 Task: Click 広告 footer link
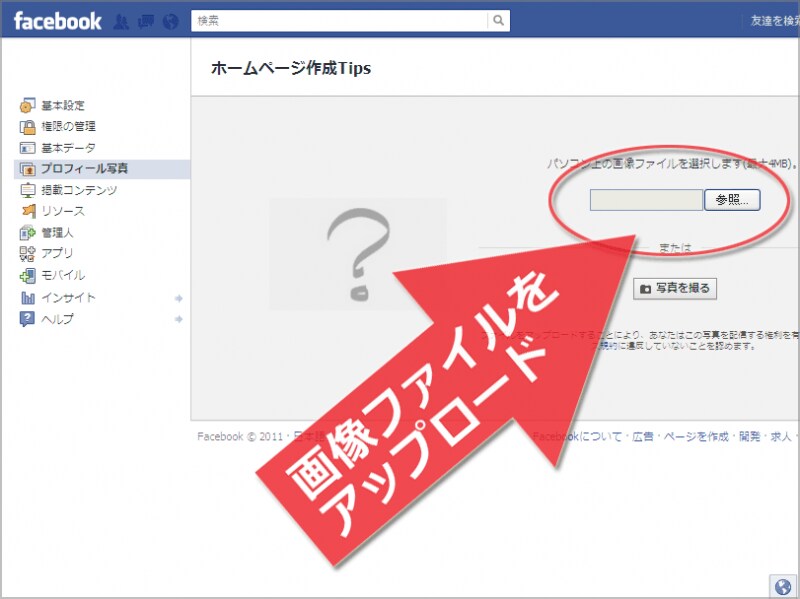coord(642,436)
